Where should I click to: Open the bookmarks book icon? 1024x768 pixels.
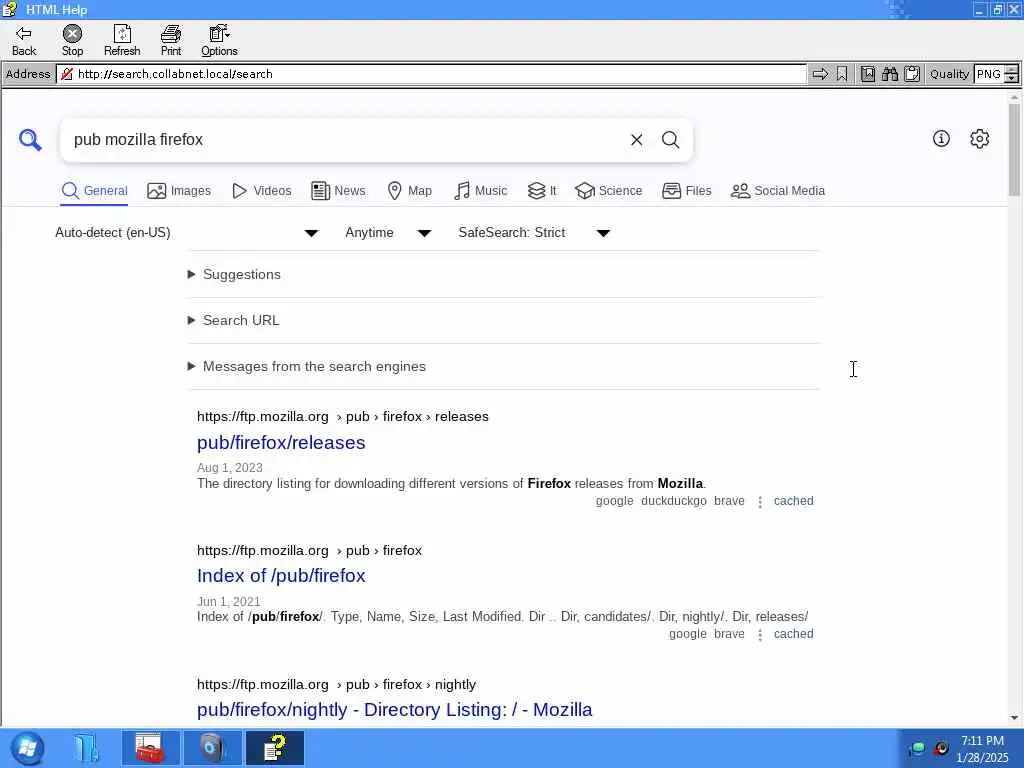tap(867, 74)
